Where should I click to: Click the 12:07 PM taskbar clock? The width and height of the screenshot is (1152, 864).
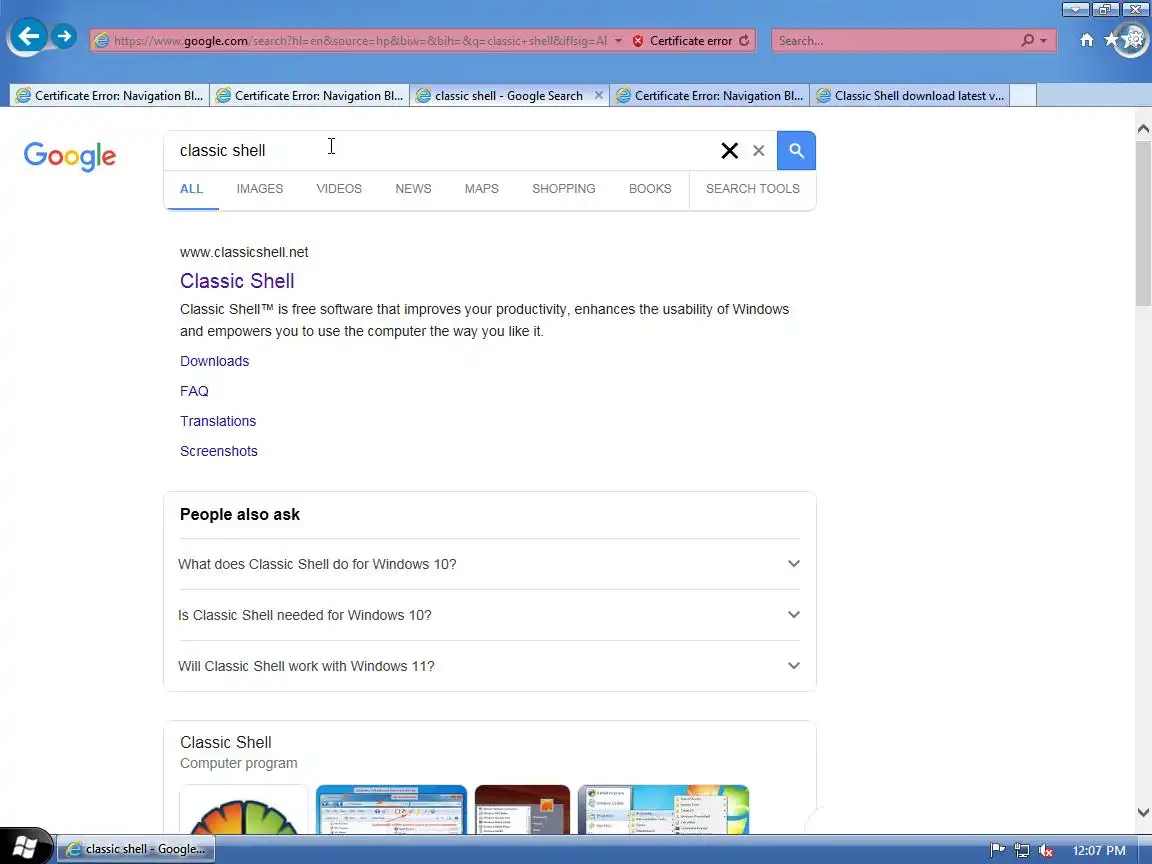click(x=1099, y=851)
